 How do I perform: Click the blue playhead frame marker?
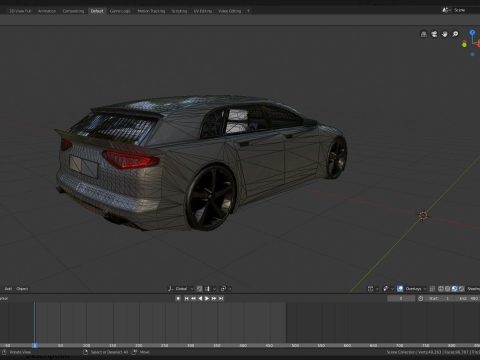coord(35,346)
